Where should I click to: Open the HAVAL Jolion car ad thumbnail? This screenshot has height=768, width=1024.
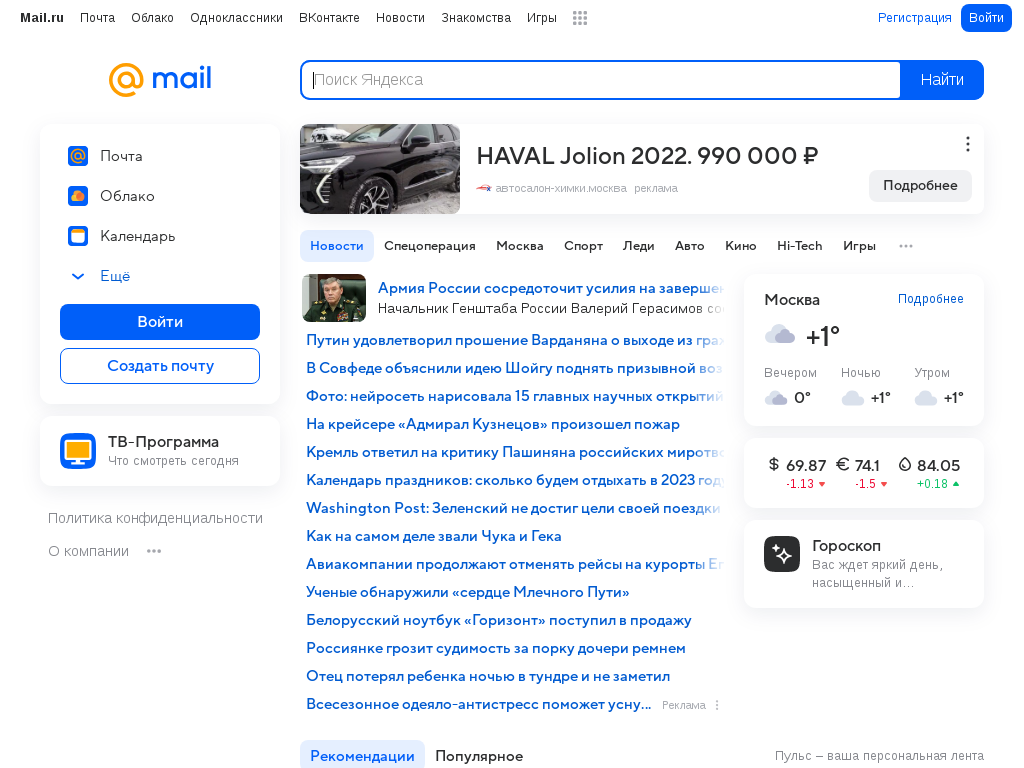click(380, 169)
